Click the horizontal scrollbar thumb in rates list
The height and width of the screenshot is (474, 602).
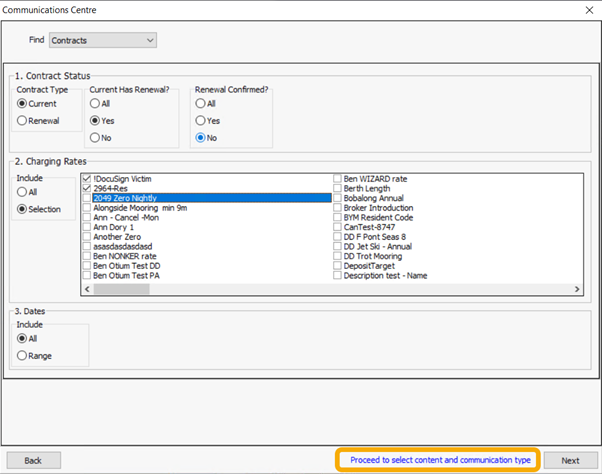122,288
